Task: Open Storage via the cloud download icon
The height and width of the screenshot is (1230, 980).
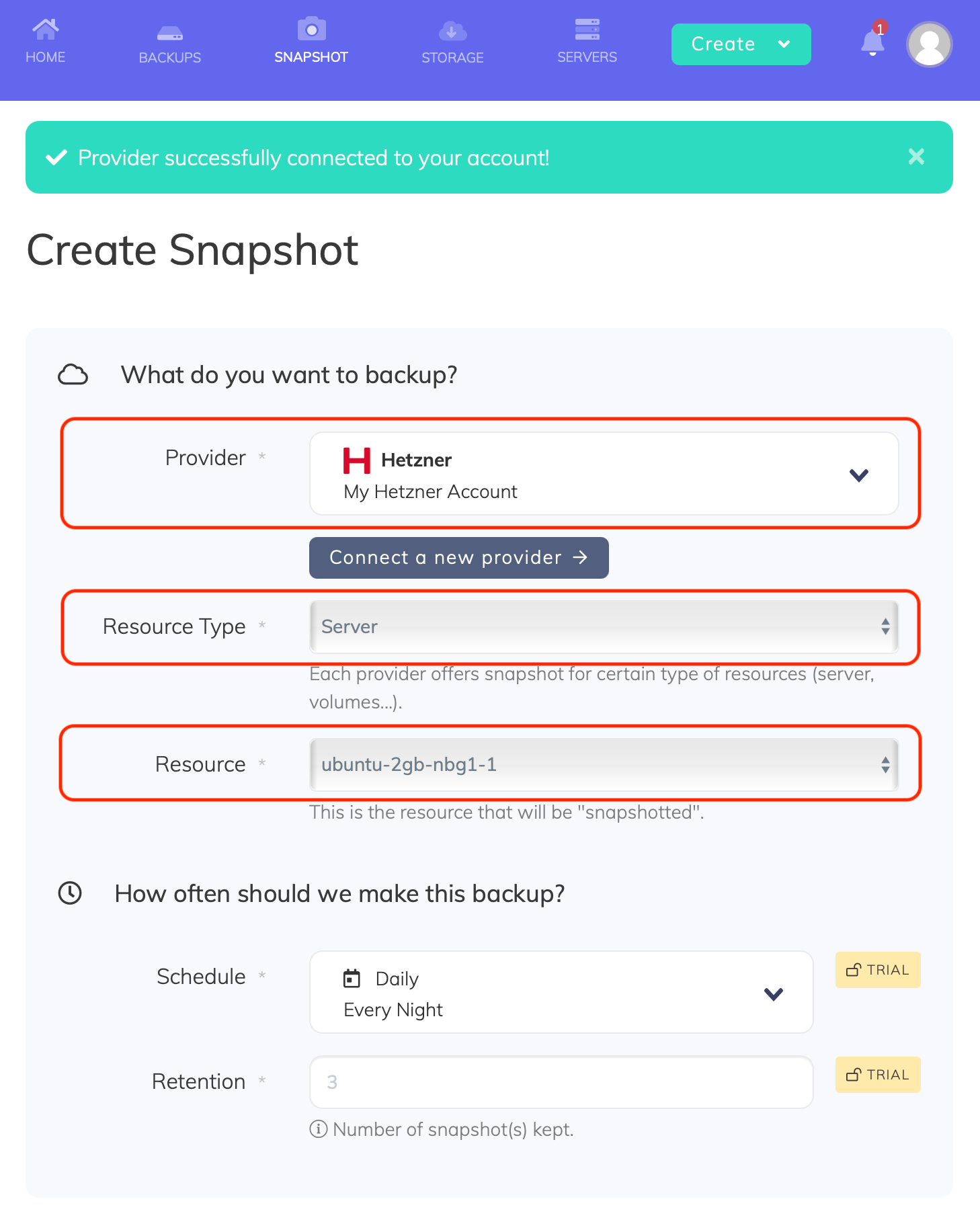Action: (x=452, y=30)
